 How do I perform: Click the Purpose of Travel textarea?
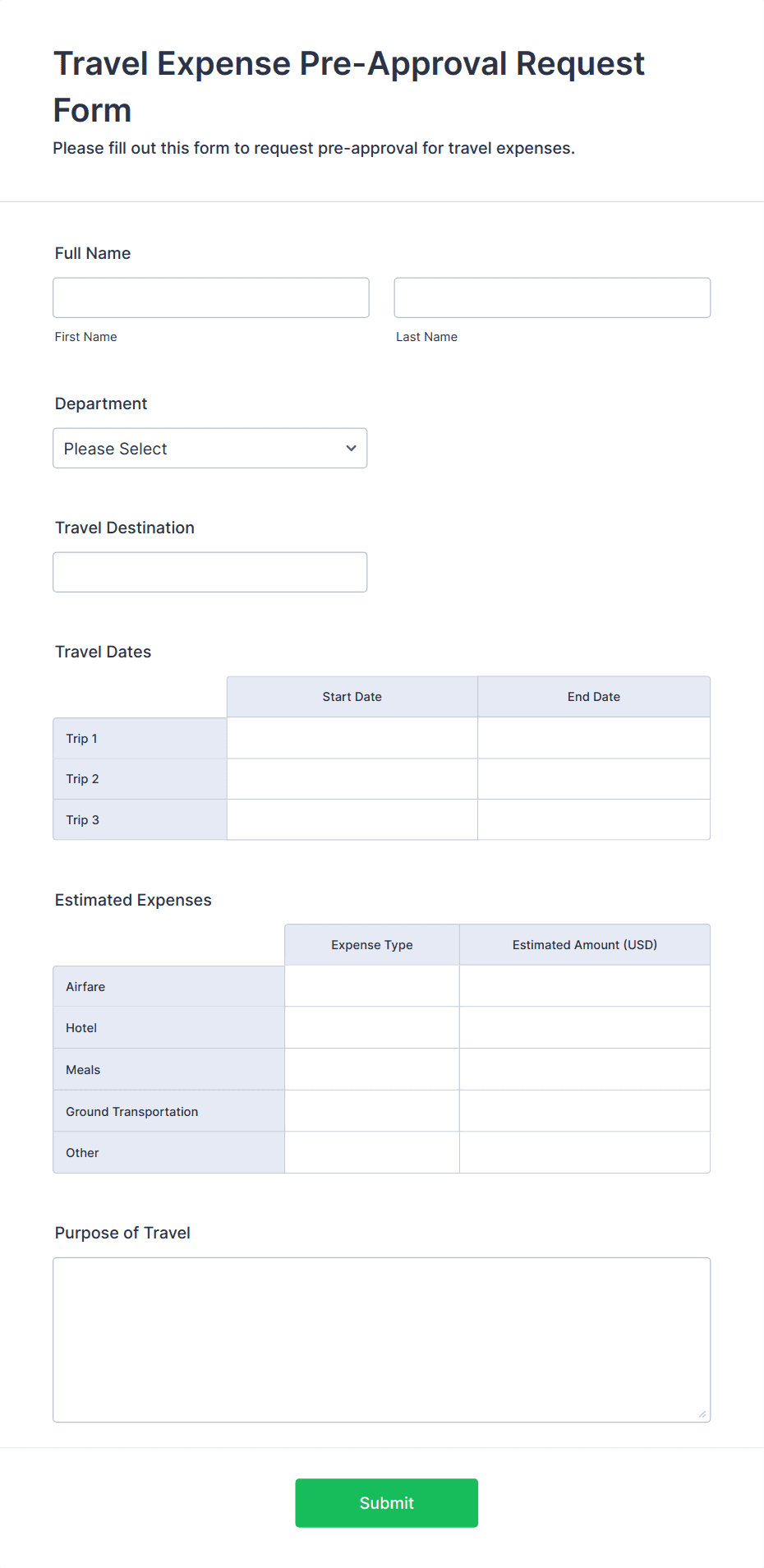(382, 1340)
